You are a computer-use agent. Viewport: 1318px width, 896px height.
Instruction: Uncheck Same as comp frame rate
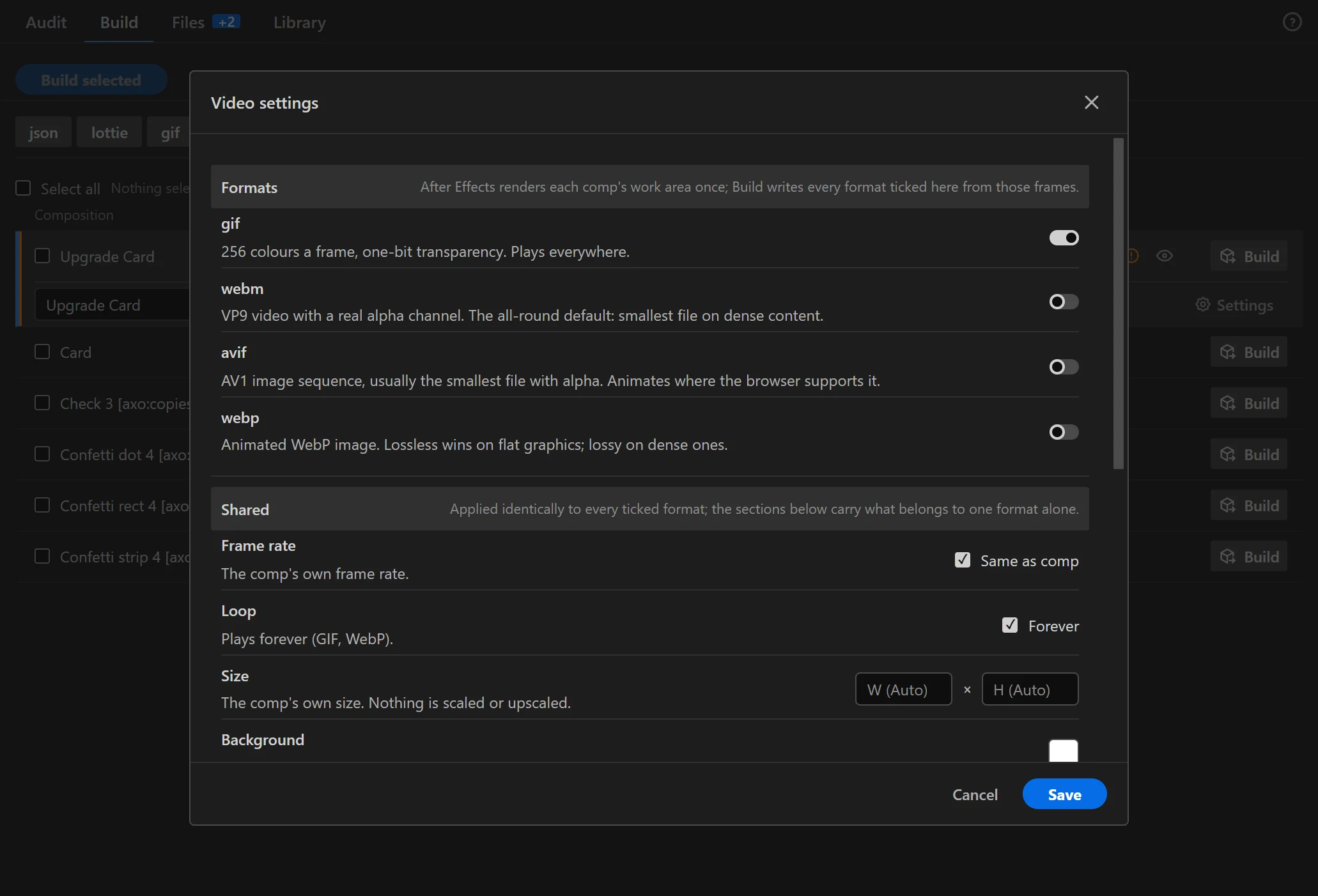[x=962, y=560]
